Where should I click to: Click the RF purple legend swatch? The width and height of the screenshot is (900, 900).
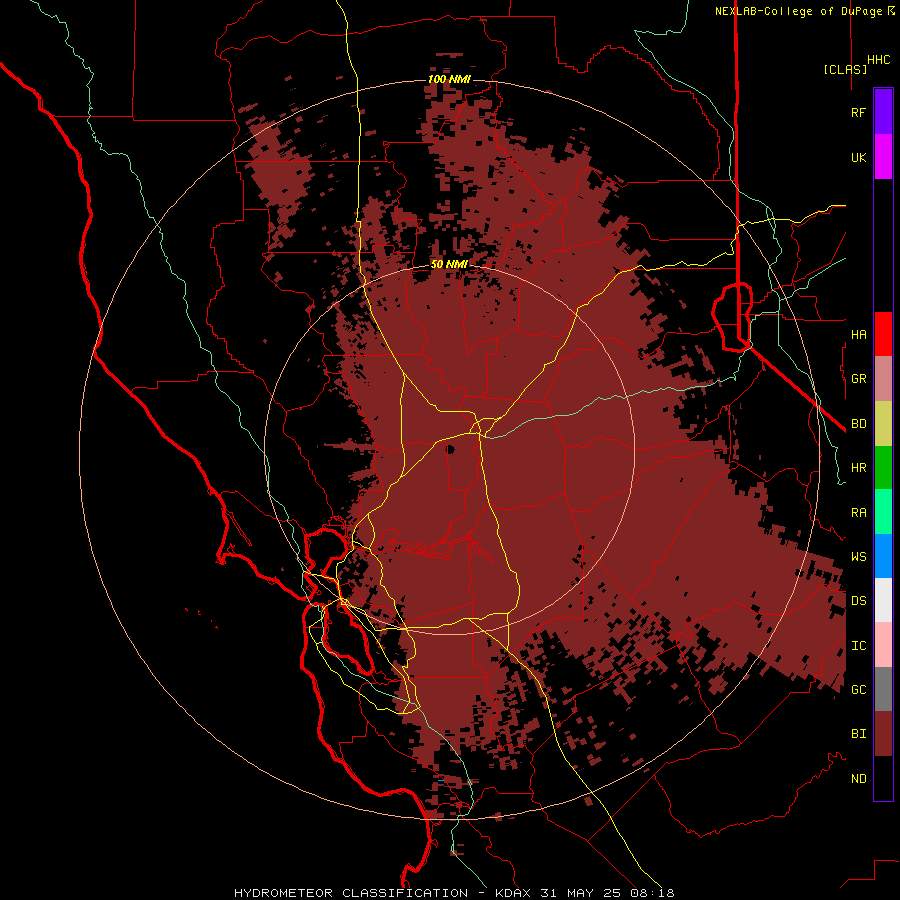883,112
